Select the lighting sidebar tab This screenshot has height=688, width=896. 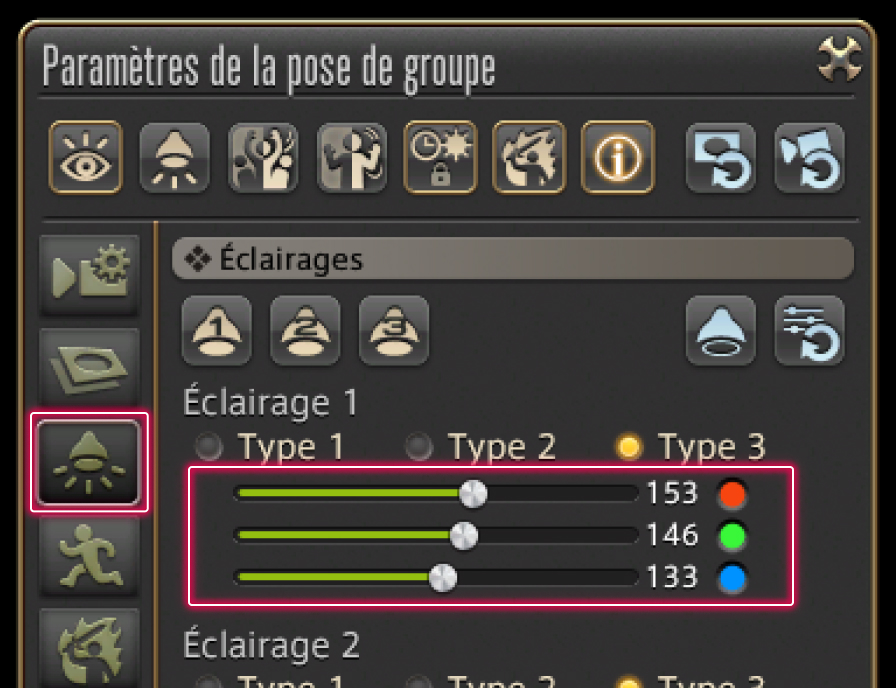click(x=89, y=462)
